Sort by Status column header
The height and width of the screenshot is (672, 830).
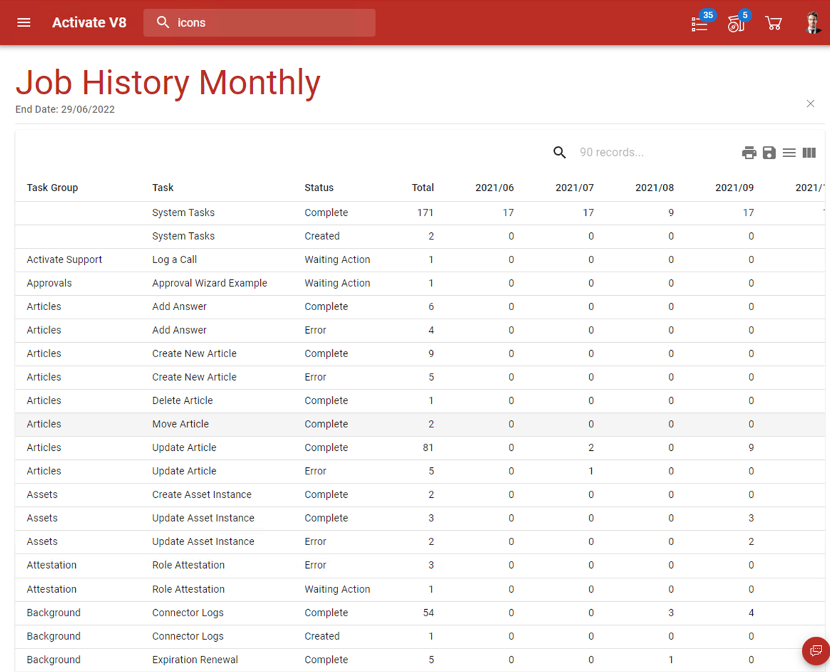[x=319, y=188]
